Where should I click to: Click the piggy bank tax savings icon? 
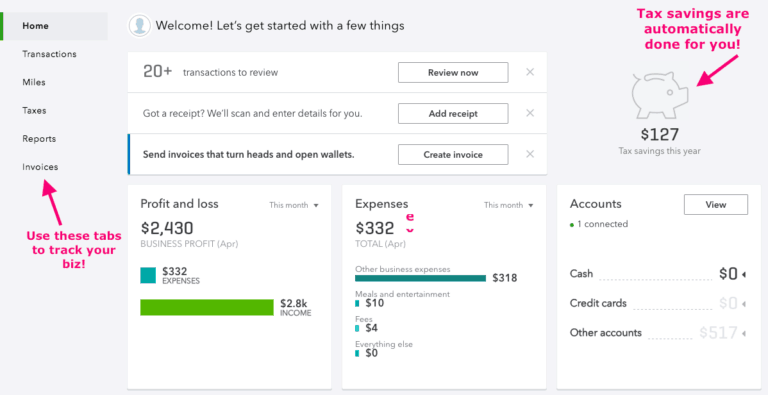660,95
